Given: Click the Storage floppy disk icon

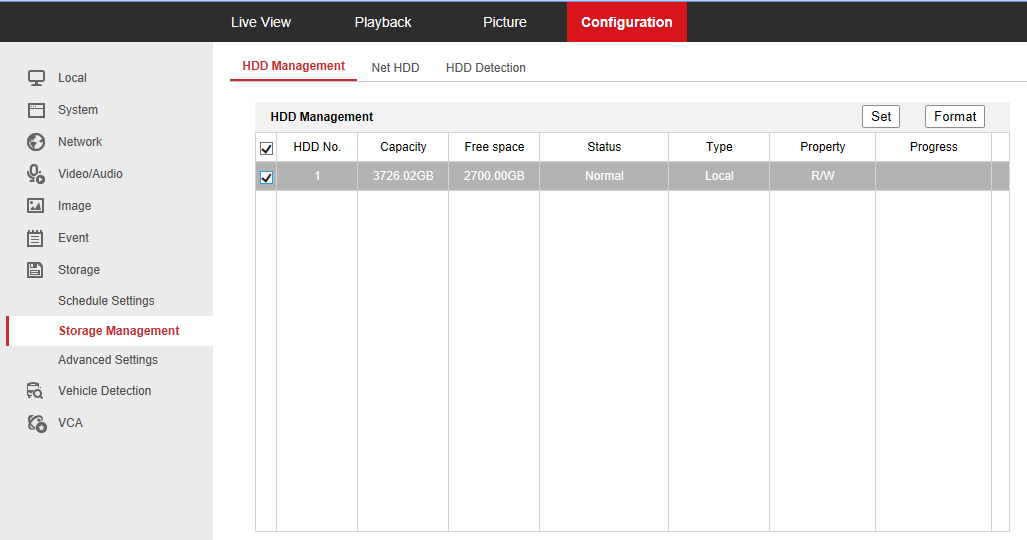Looking at the screenshot, I should [36, 270].
